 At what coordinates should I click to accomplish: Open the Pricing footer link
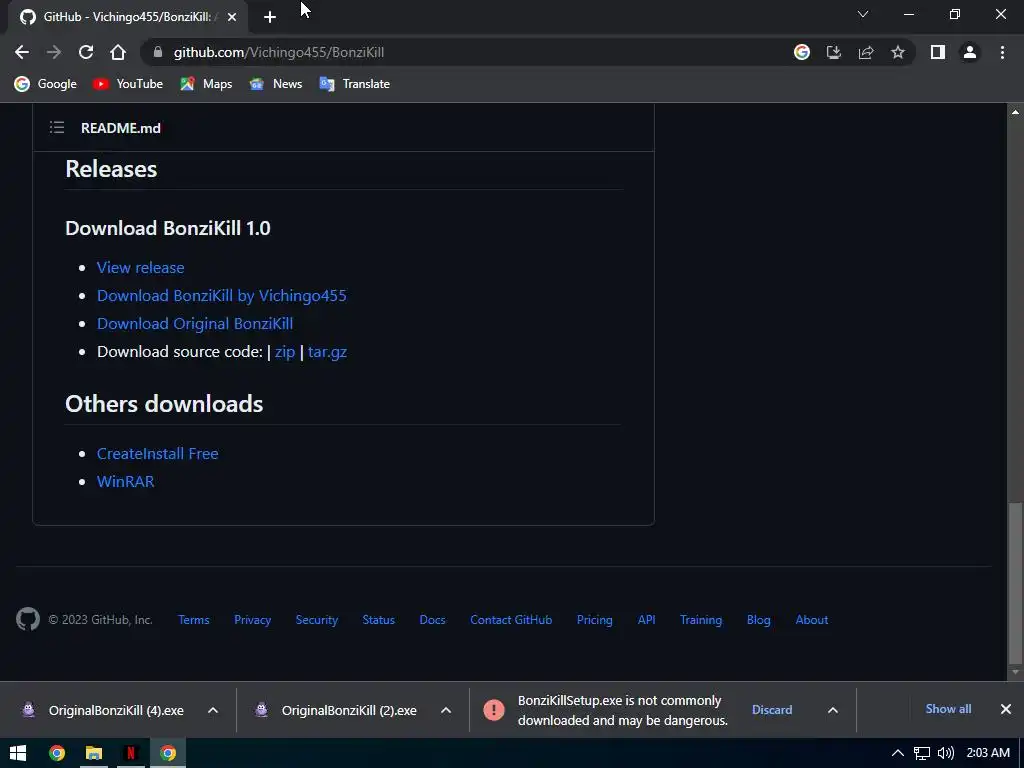[x=594, y=620]
